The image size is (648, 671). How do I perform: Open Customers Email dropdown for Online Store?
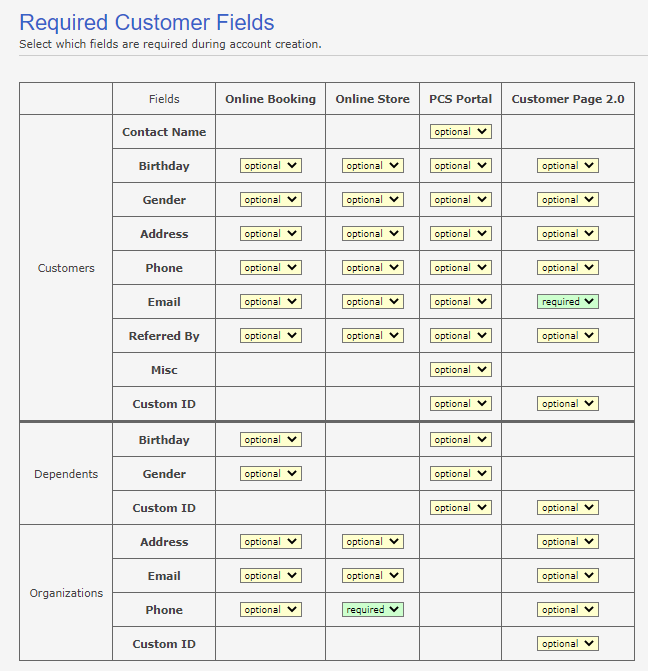[x=372, y=302]
